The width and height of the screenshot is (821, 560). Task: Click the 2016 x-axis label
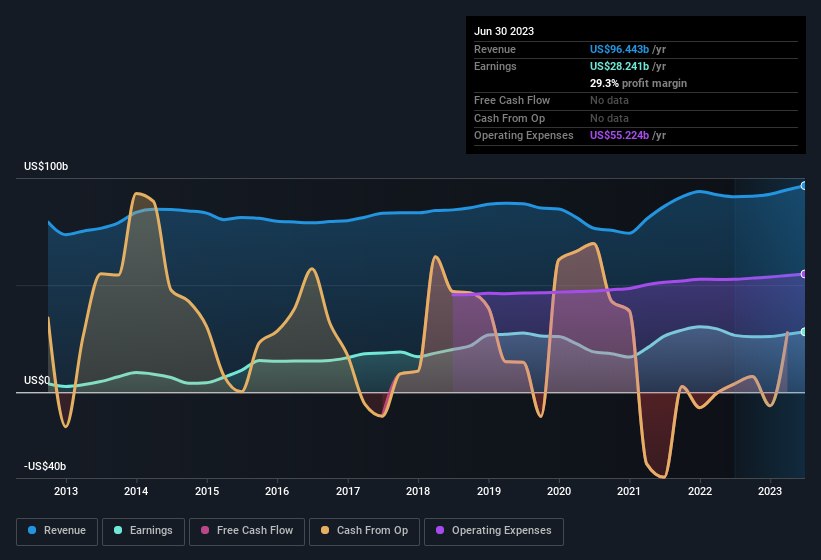(x=277, y=491)
